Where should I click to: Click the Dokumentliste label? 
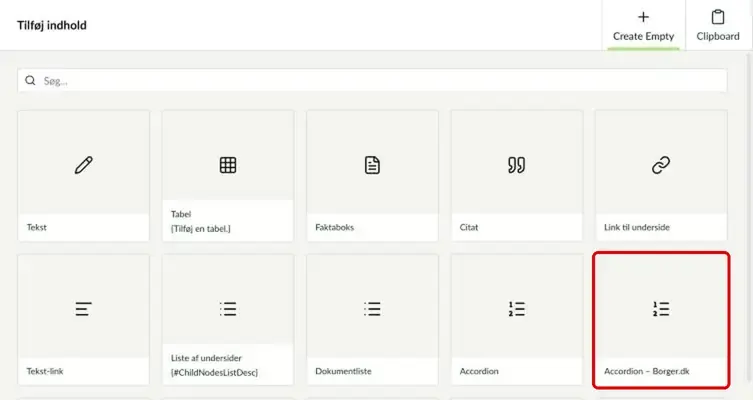tap(343, 371)
